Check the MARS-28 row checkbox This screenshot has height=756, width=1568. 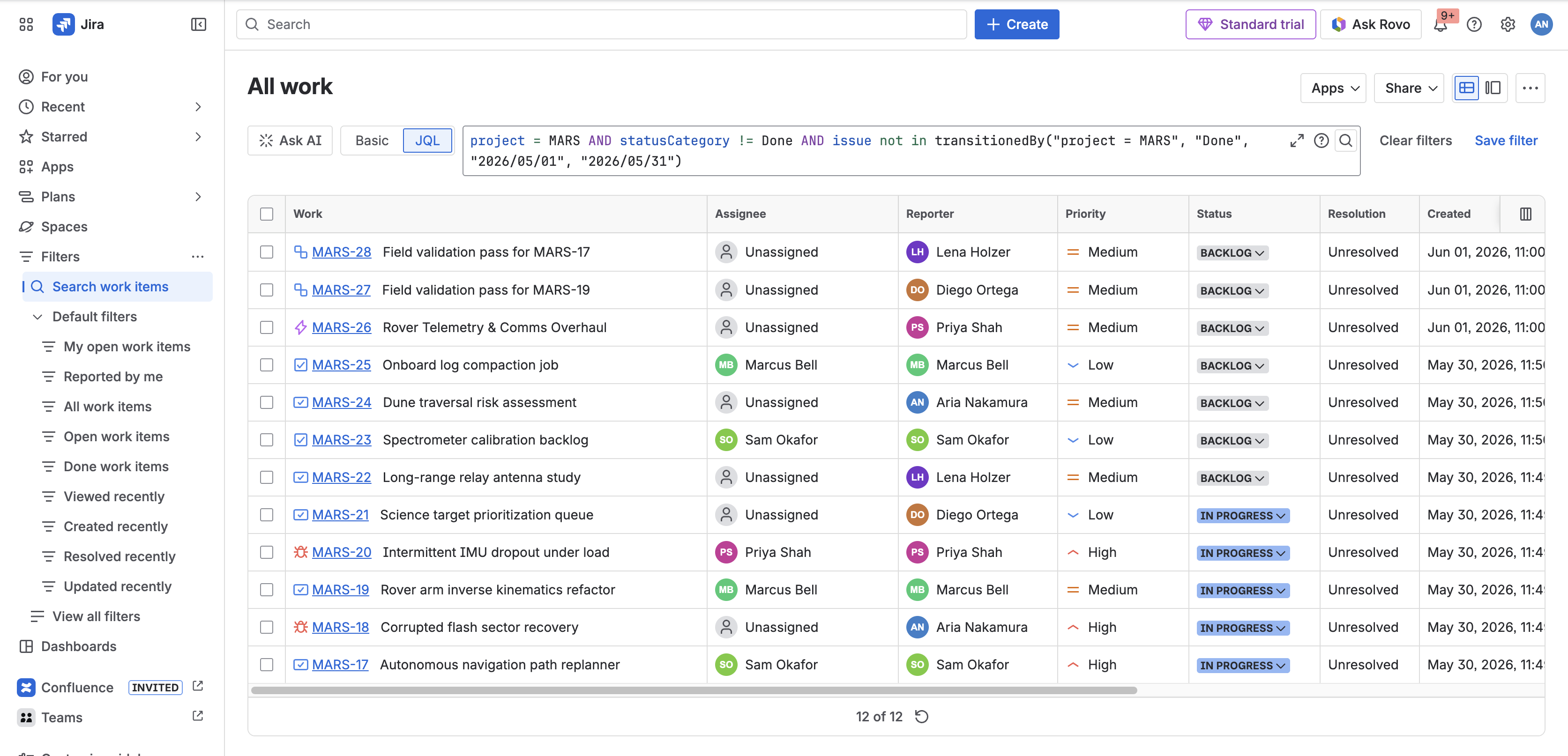coord(267,252)
